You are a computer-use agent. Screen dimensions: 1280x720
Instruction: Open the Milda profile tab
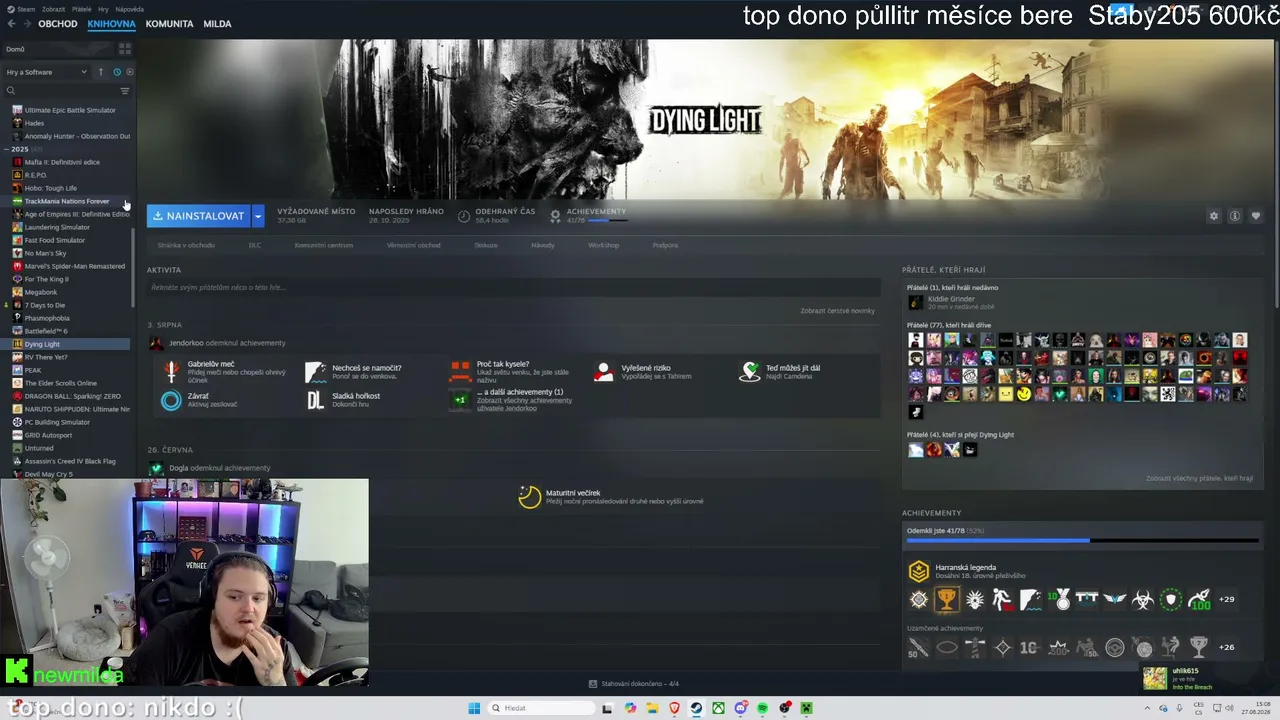pyautogui.click(x=217, y=24)
